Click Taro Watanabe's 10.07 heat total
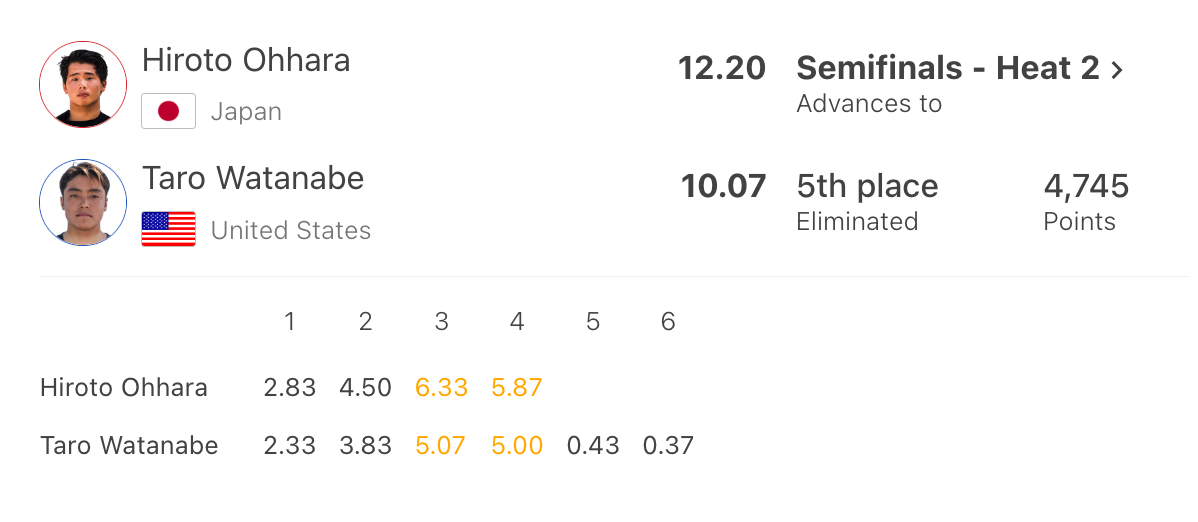The width and height of the screenshot is (1198, 522). pos(723,186)
